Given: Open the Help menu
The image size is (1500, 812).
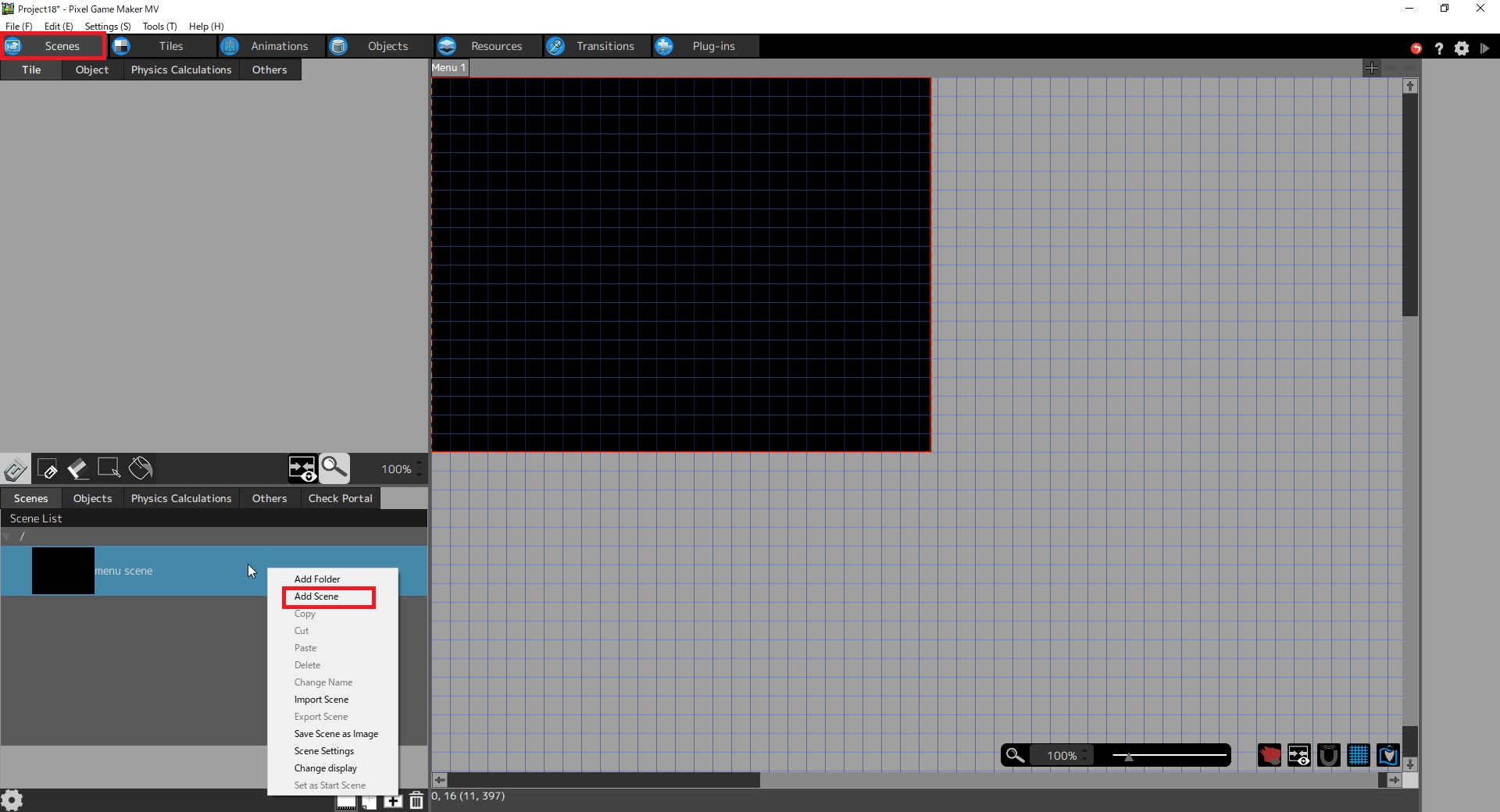Looking at the screenshot, I should pos(206,26).
